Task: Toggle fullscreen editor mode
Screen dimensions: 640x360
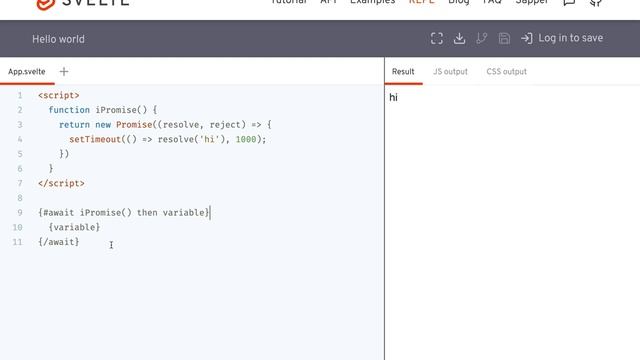Action: 437,38
